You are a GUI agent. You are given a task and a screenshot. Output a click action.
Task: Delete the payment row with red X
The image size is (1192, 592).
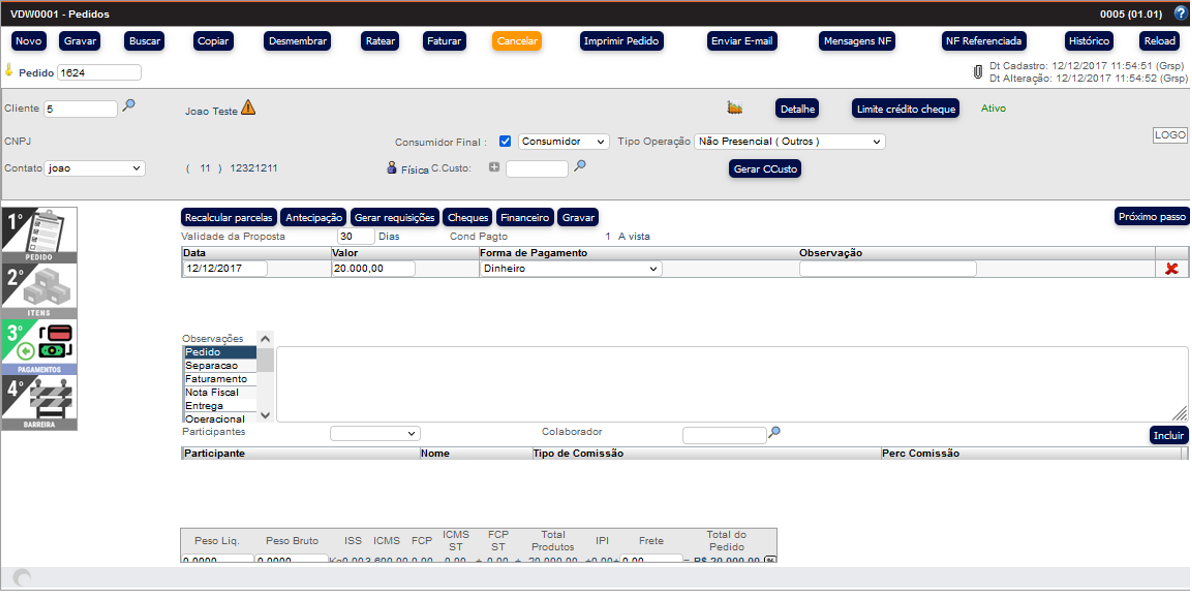click(1172, 269)
